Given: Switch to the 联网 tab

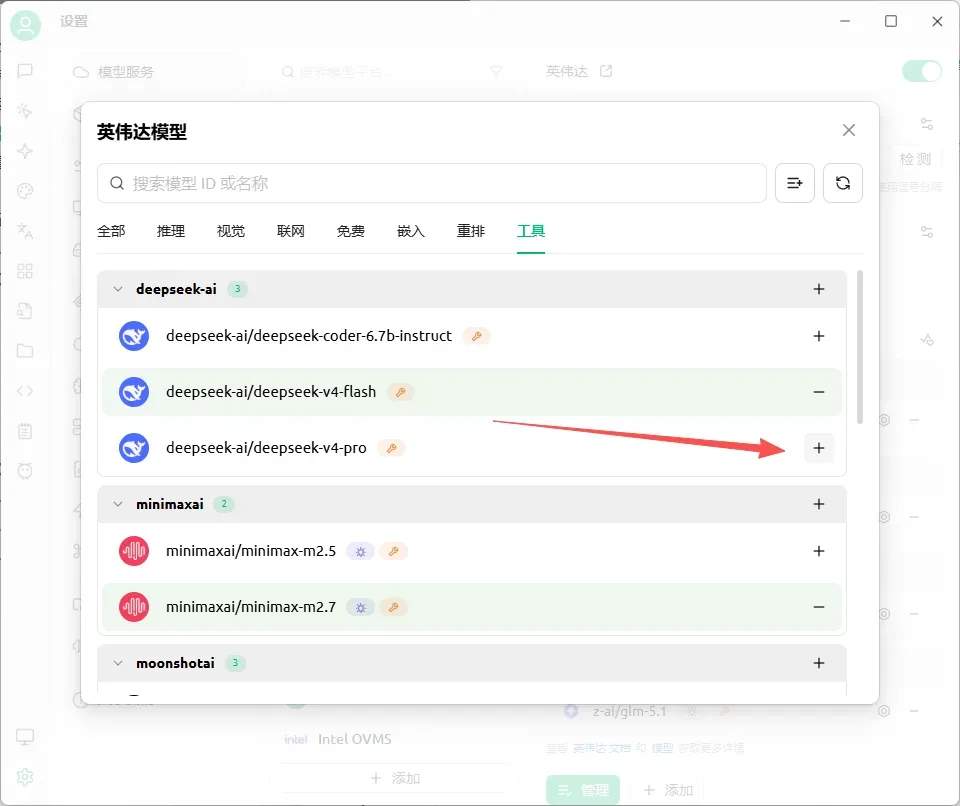Looking at the screenshot, I should click(x=291, y=232).
